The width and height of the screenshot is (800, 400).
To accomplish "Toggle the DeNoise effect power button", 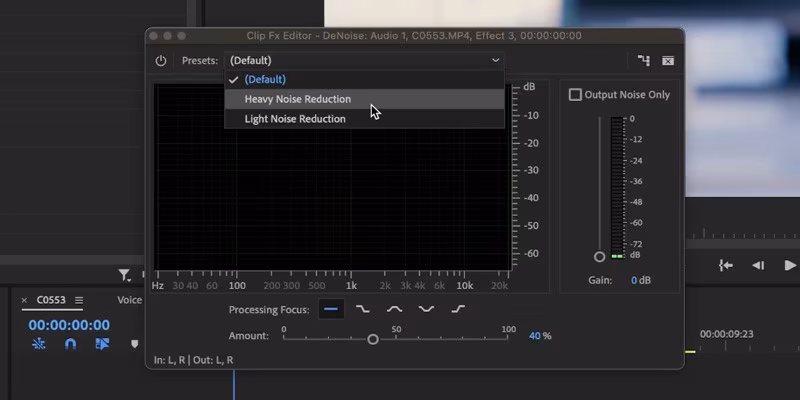I will click(161, 61).
